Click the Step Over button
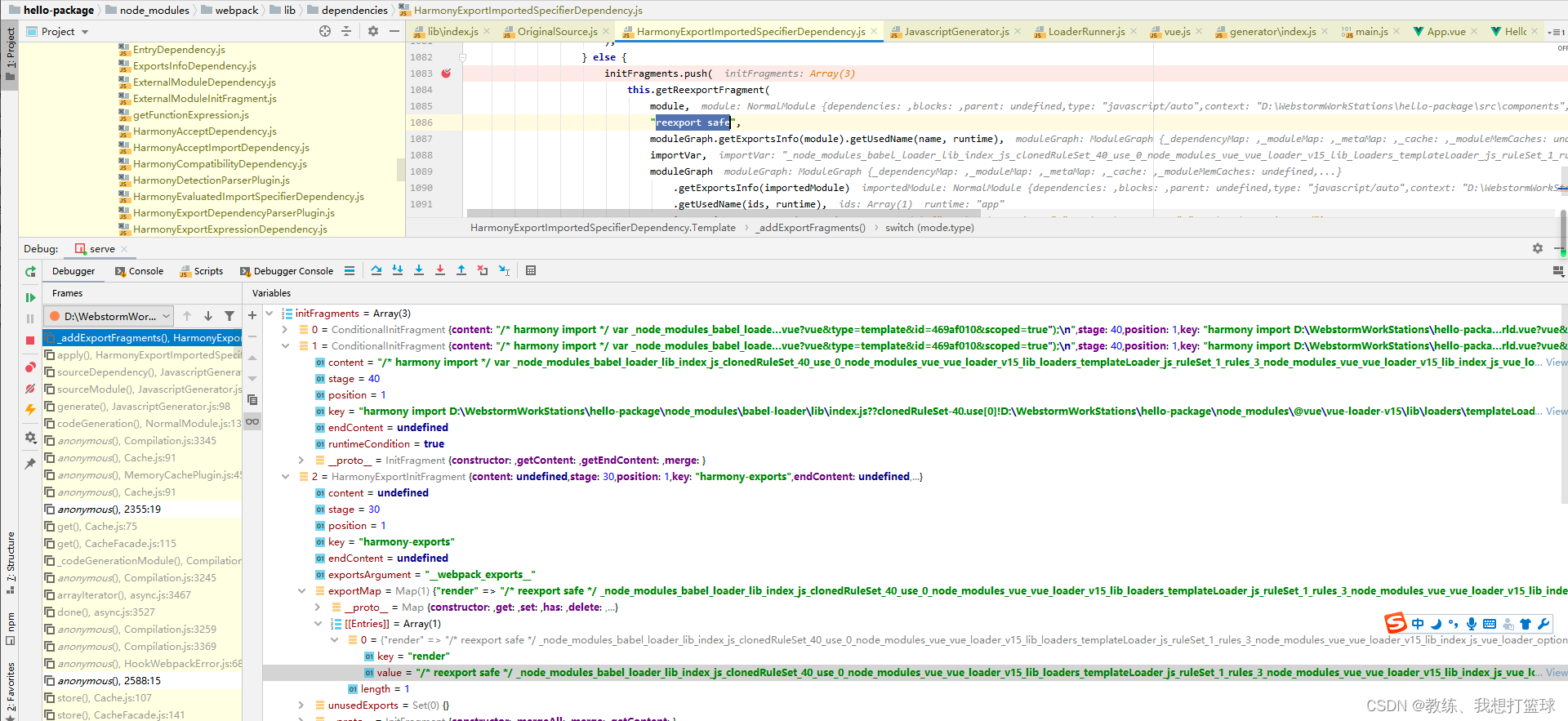The width and height of the screenshot is (1568, 721). [x=376, y=270]
